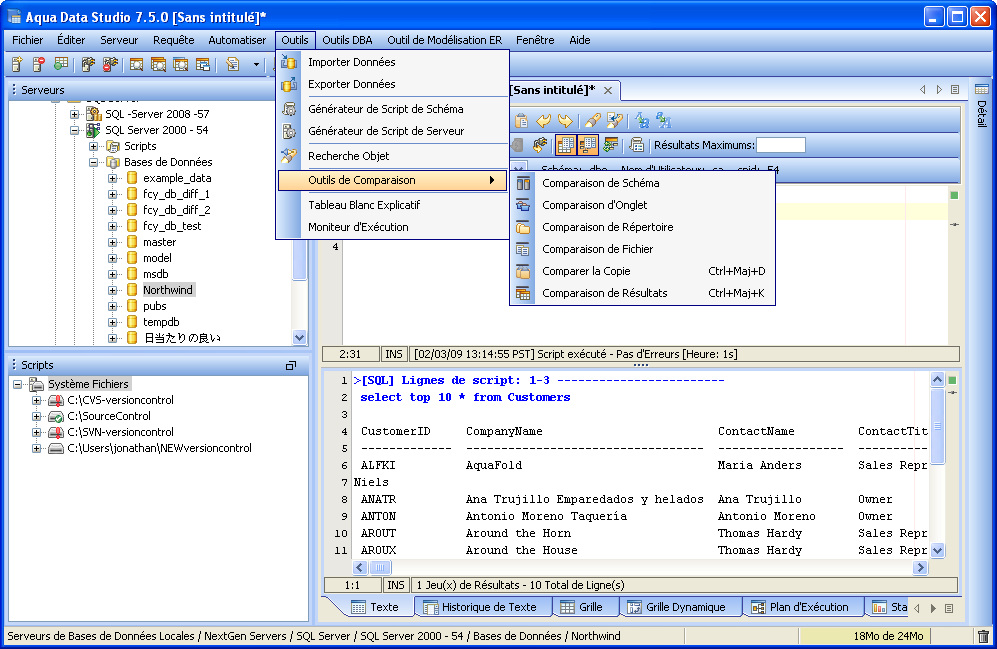Screen dimensions: 997x649
Task: Toggle the second highlighted results mode button
Action: [588, 145]
